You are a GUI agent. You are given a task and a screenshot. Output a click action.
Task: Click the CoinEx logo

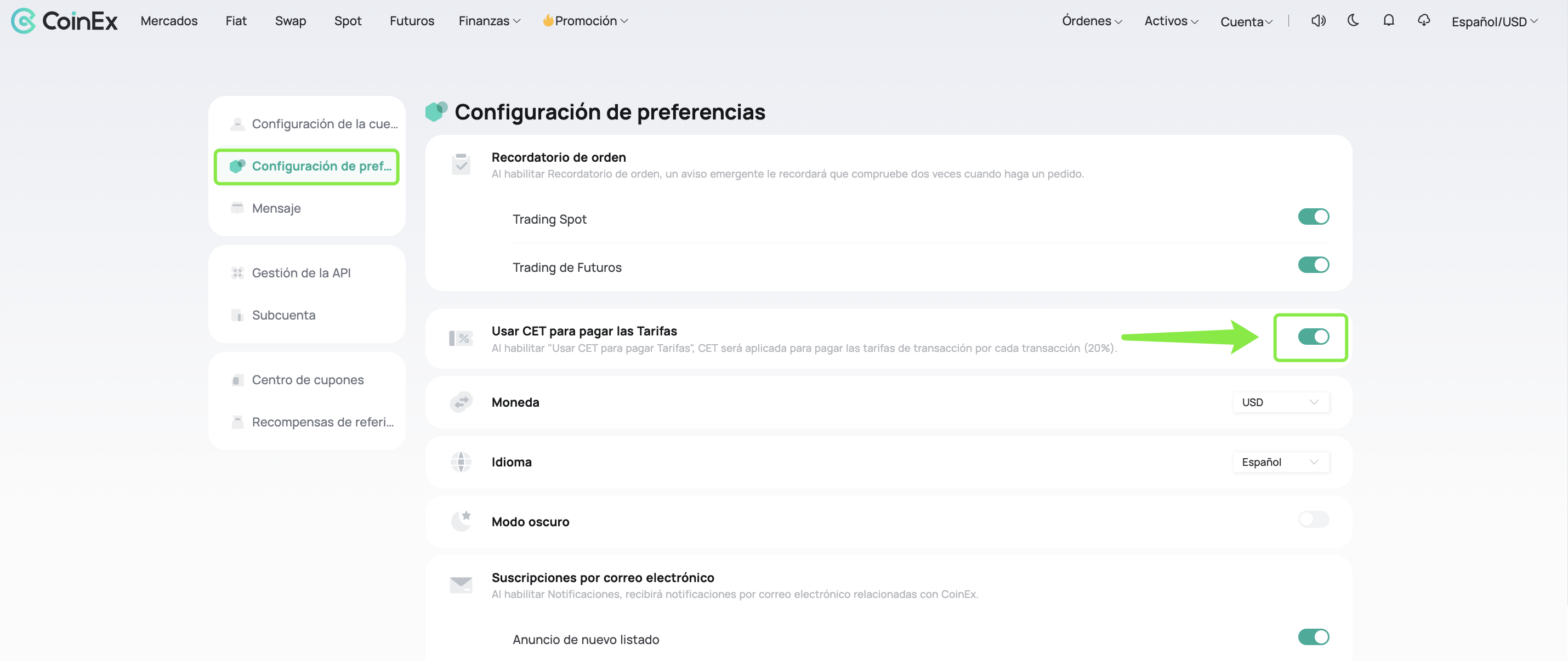[65, 21]
